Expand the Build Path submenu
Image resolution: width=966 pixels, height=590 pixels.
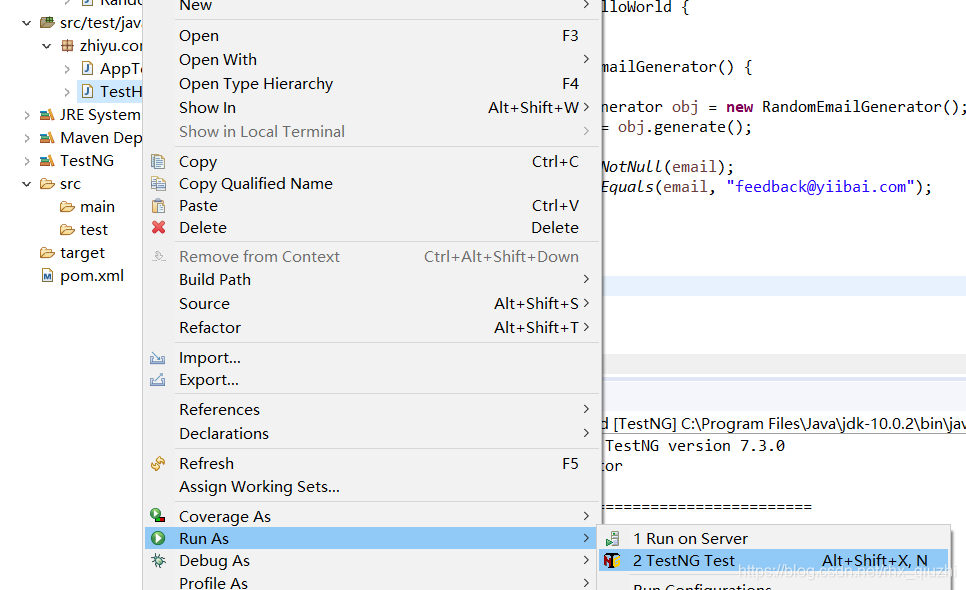586,280
